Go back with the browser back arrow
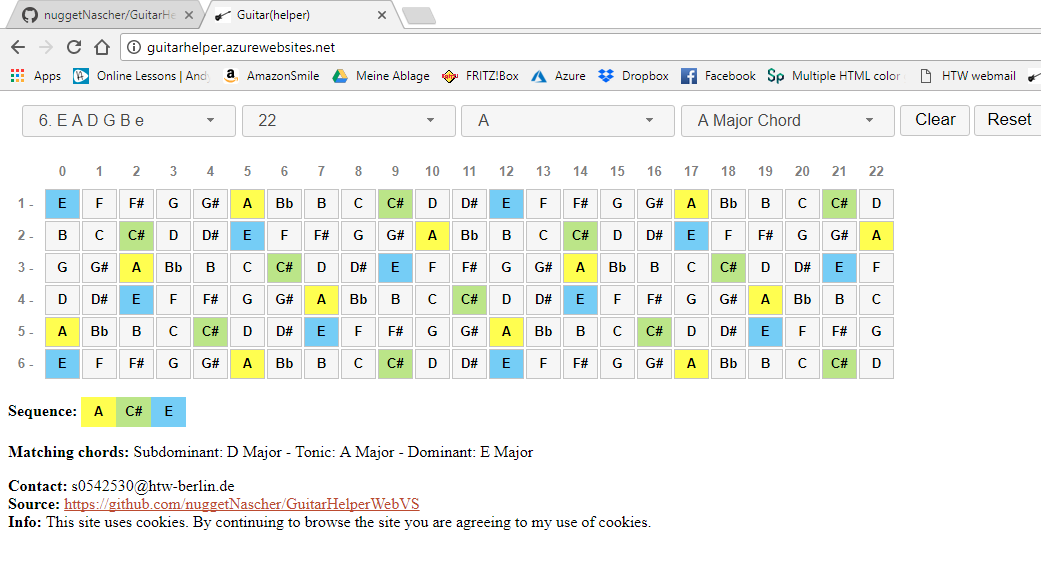 [18, 47]
